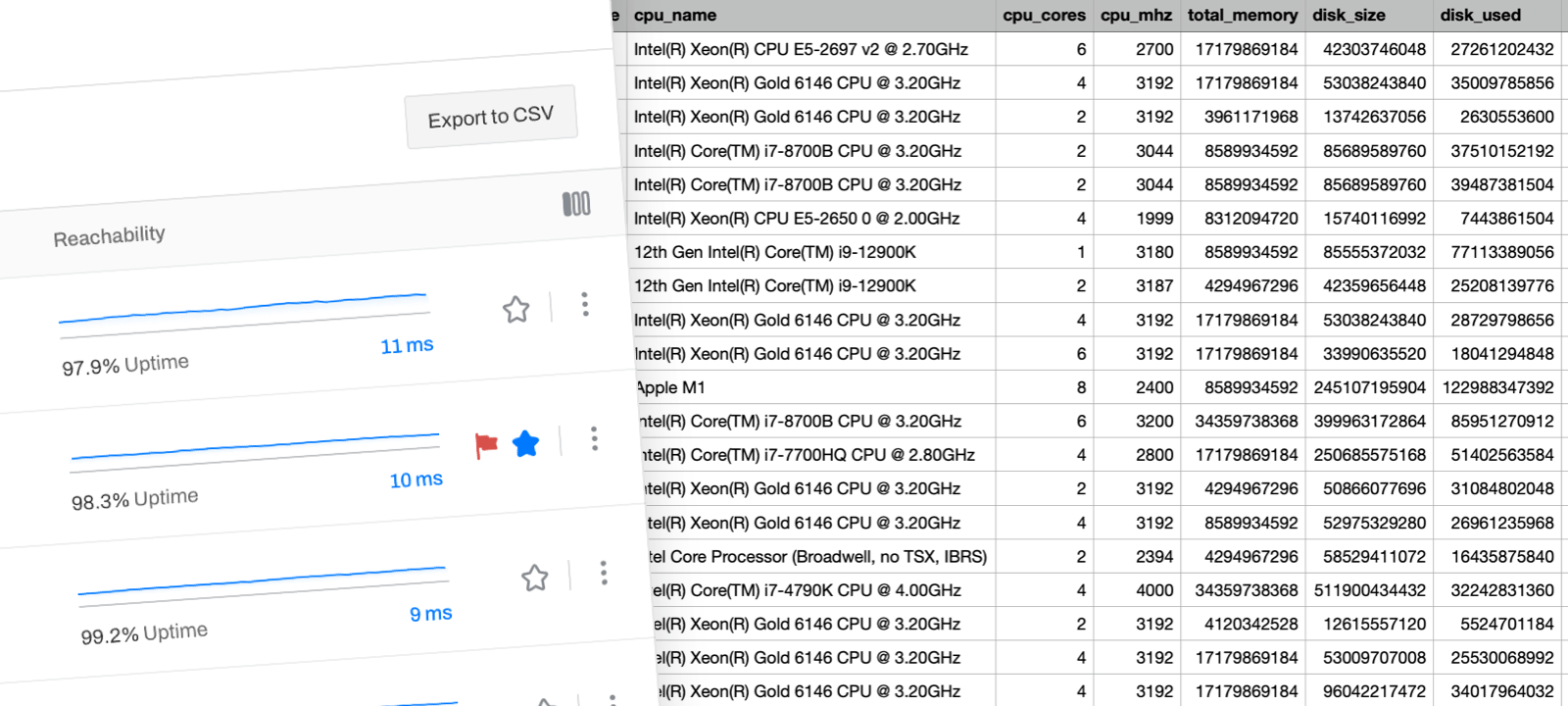Image resolution: width=1568 pixels, height=706 pixels.
Task: Select the disk_used column header
Action: (1480, 15)
